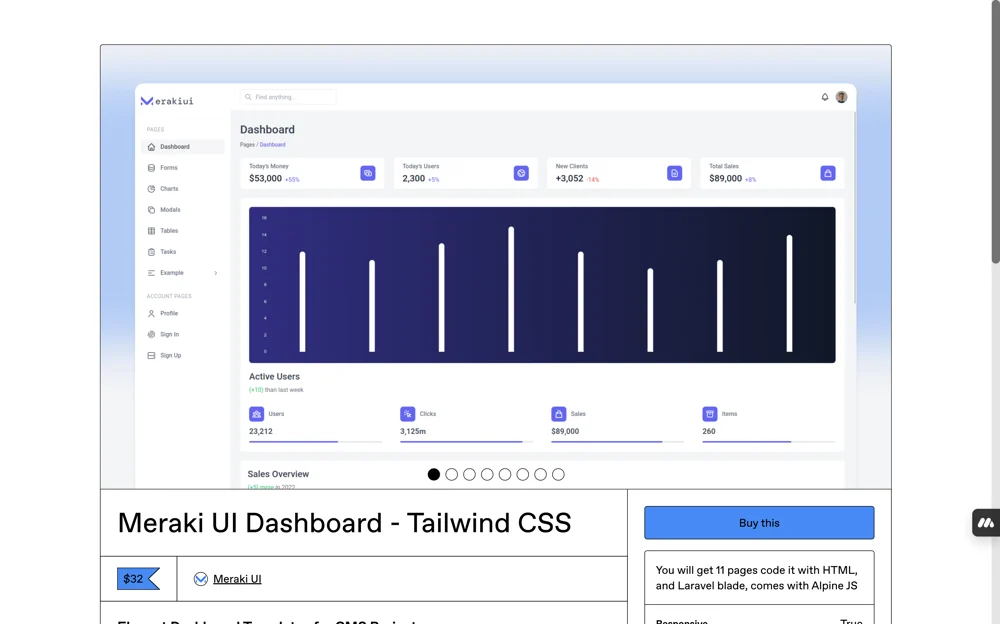The image size is (1000, 624).
Task: Click the Merakiui logo in the preview
Action: click(x=166, y=101)
